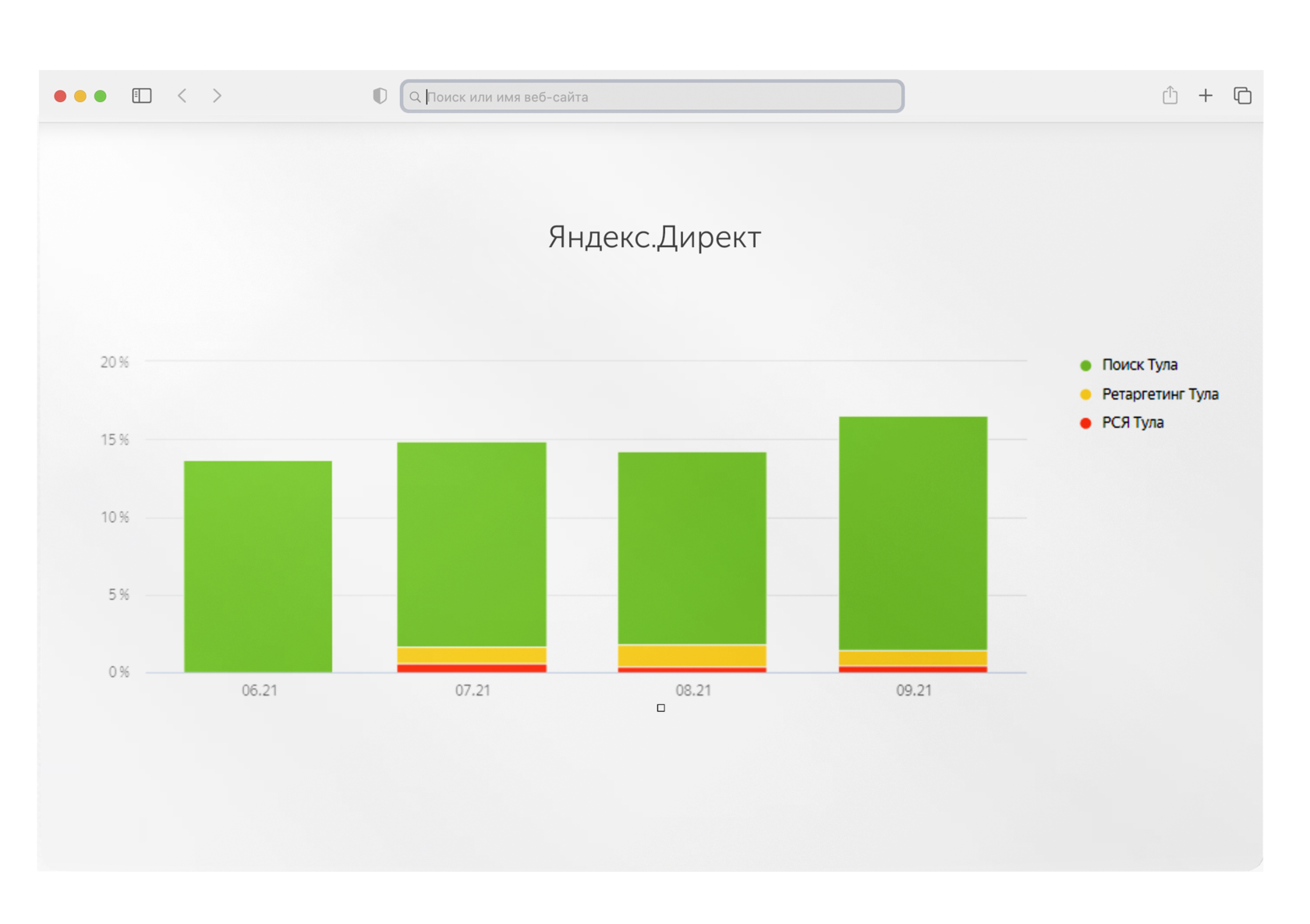Image resolution: width=1310 pixels, height=924 pixels.
Task: Click the Share icon in the toolbar
Action: (x=1170, y=95)
